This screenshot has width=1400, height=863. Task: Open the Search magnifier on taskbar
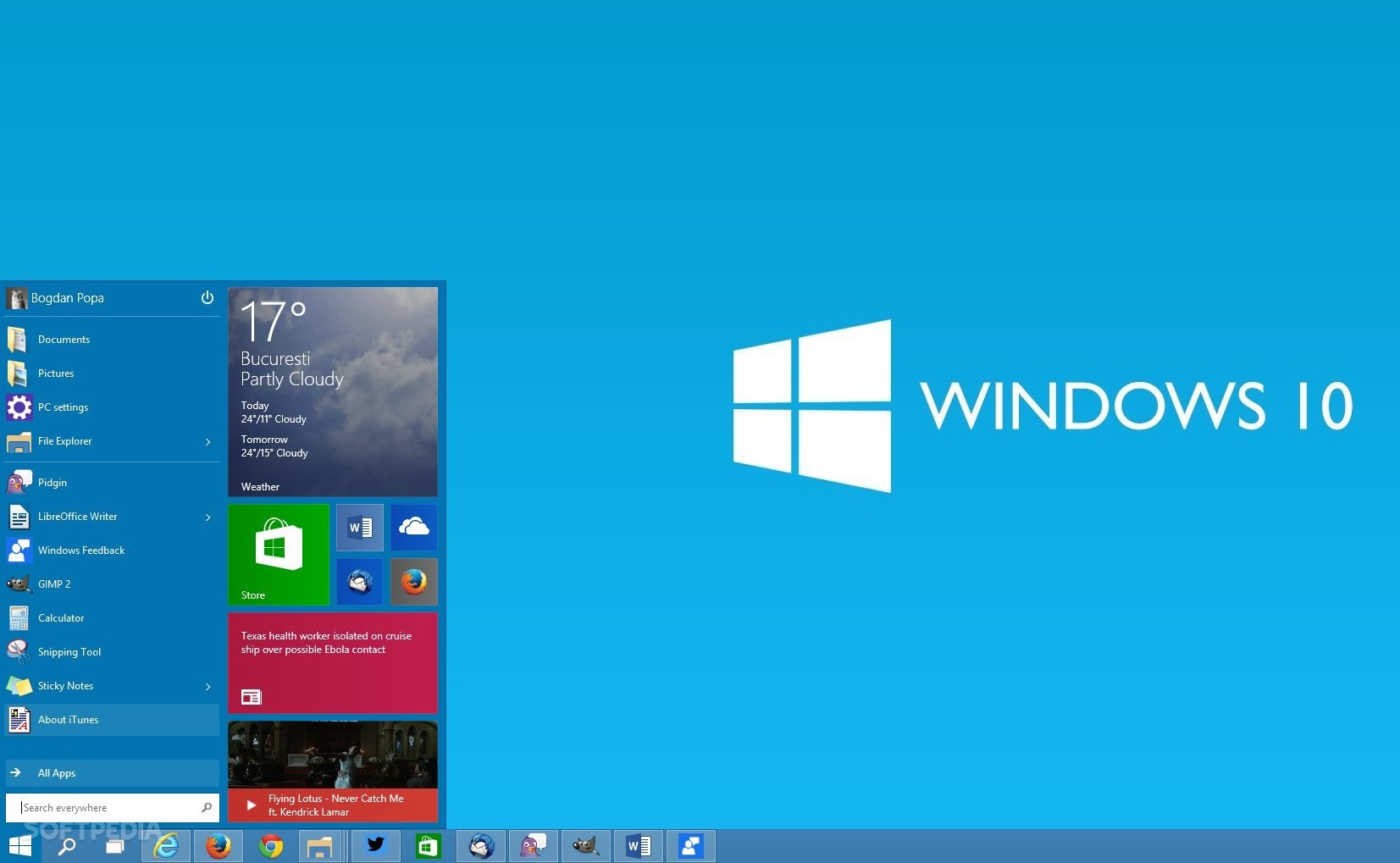coord(67,845)
